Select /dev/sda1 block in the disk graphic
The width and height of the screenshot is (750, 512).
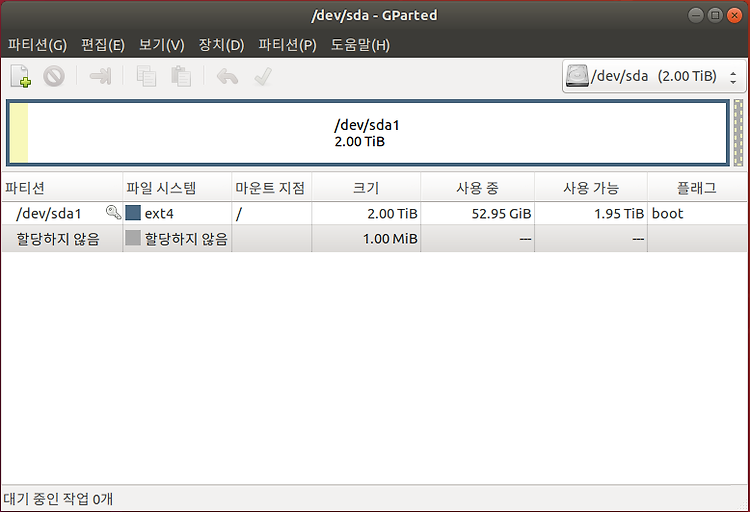[367, 133]
